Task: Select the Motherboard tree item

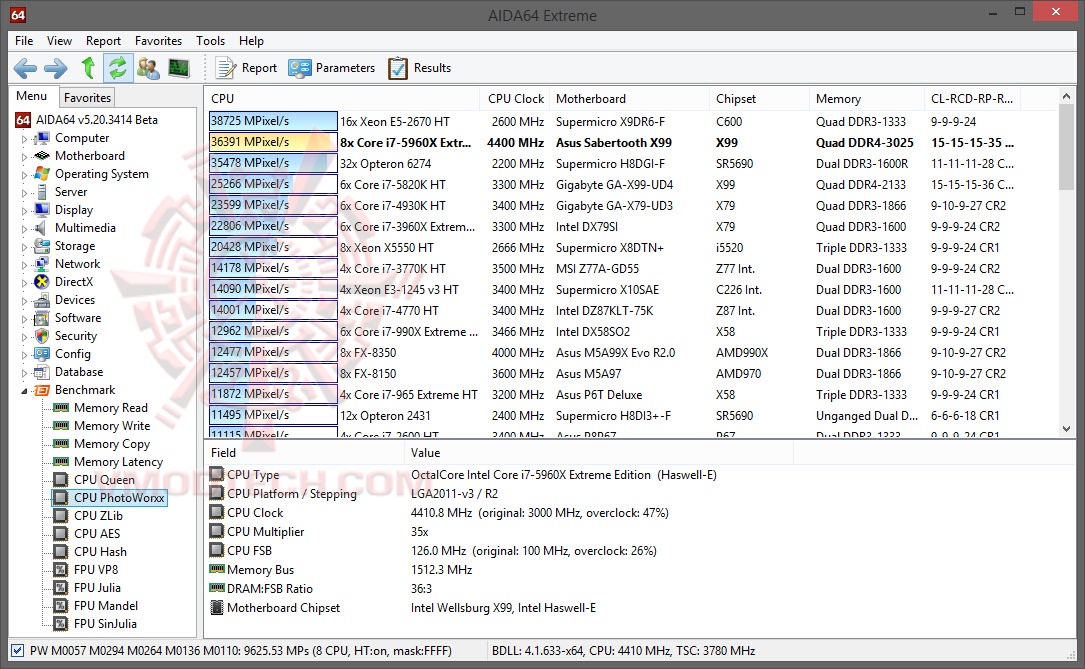Action: point(90,156)
